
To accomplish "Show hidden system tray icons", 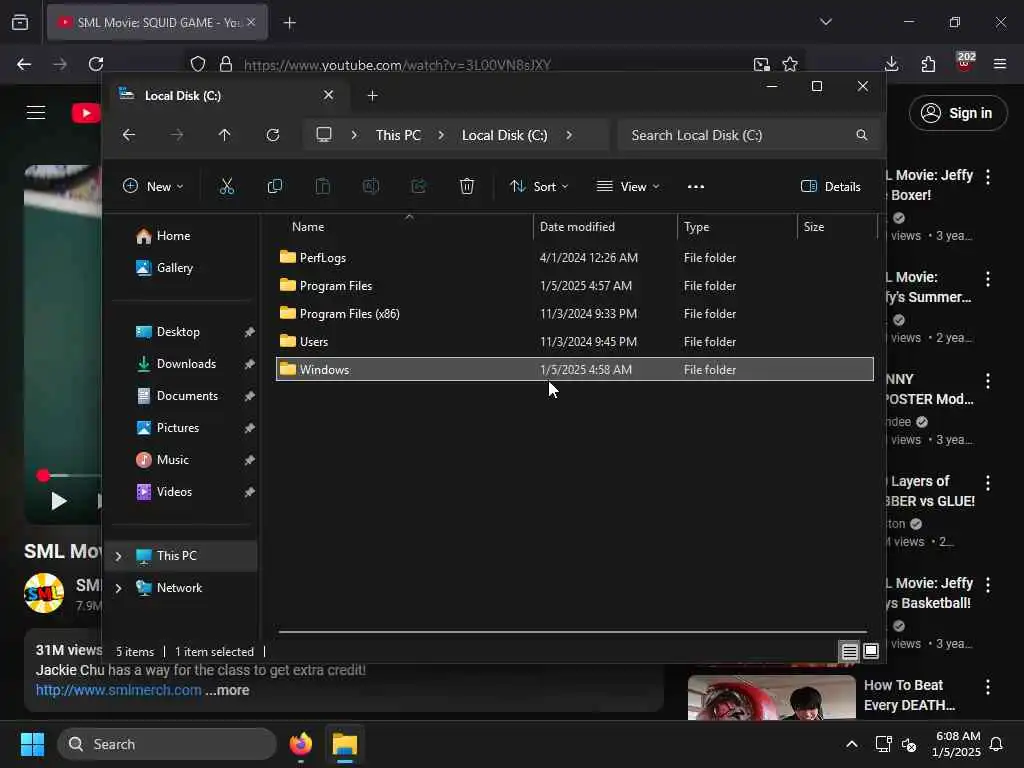I will (852, 744).
